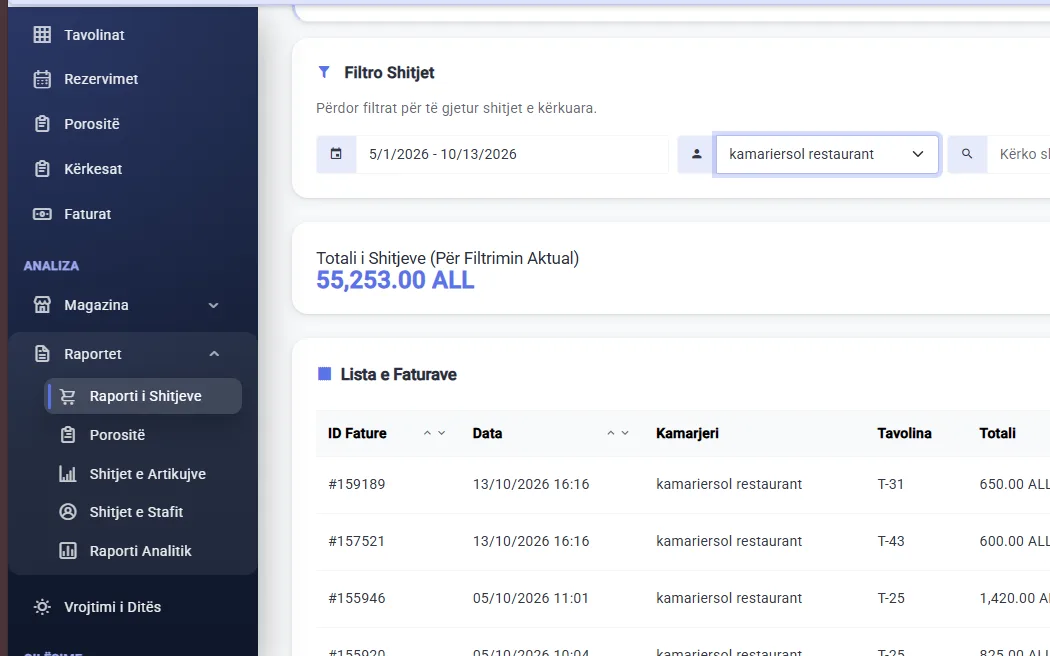Click the Vrojtimi i Ditës sun icon
The image size is (1050, 656).
(x=42, y=607)
